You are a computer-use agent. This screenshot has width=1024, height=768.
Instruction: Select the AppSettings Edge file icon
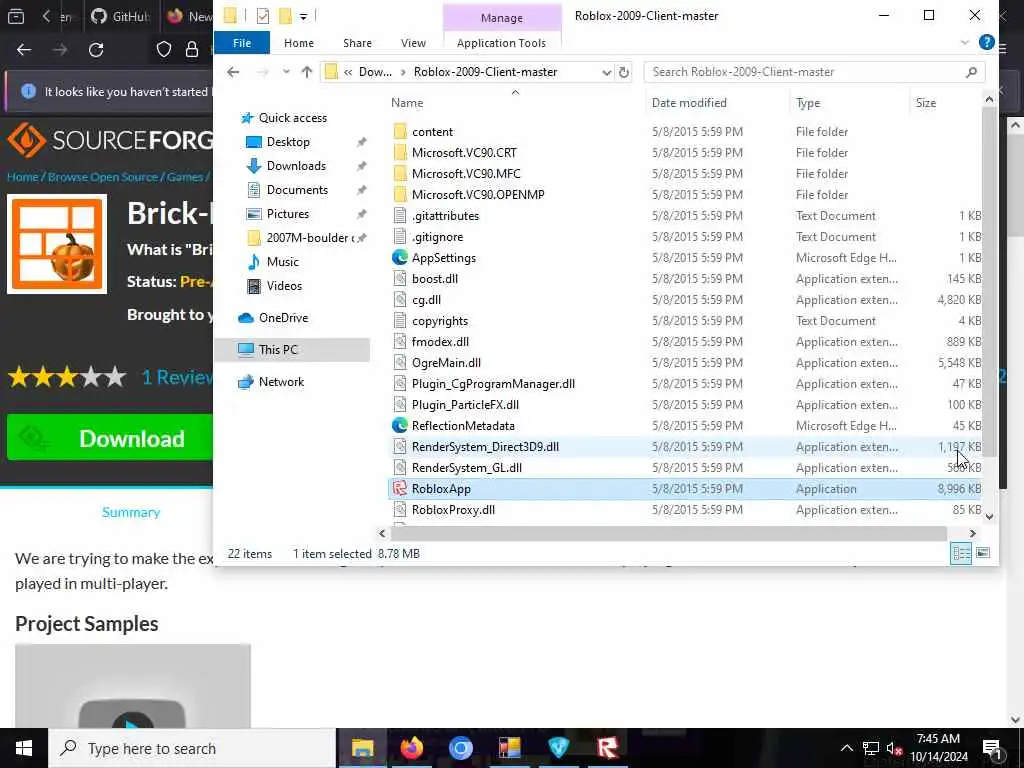click(x=400, y=257)
